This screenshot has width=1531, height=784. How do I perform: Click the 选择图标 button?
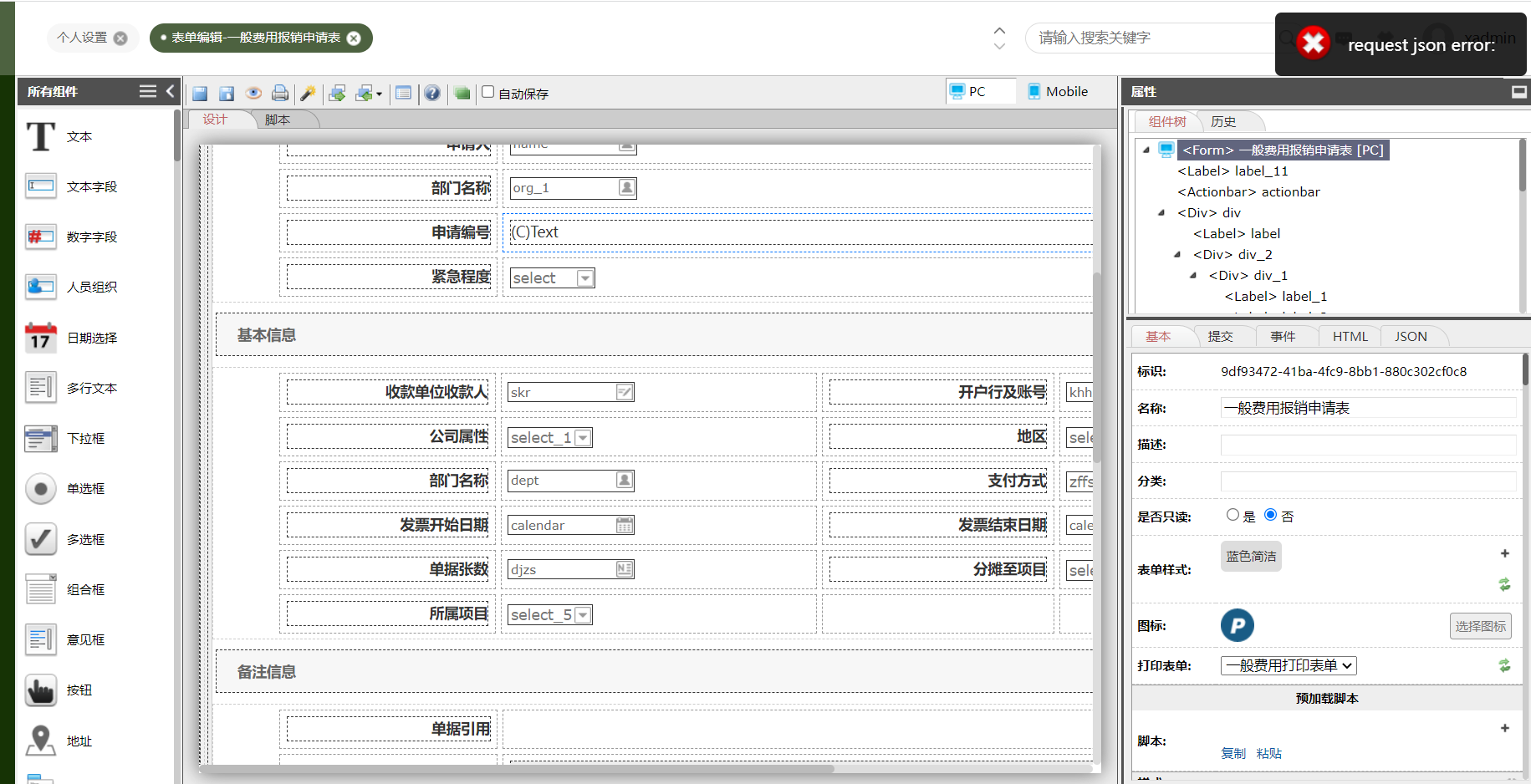point(1480,626)
